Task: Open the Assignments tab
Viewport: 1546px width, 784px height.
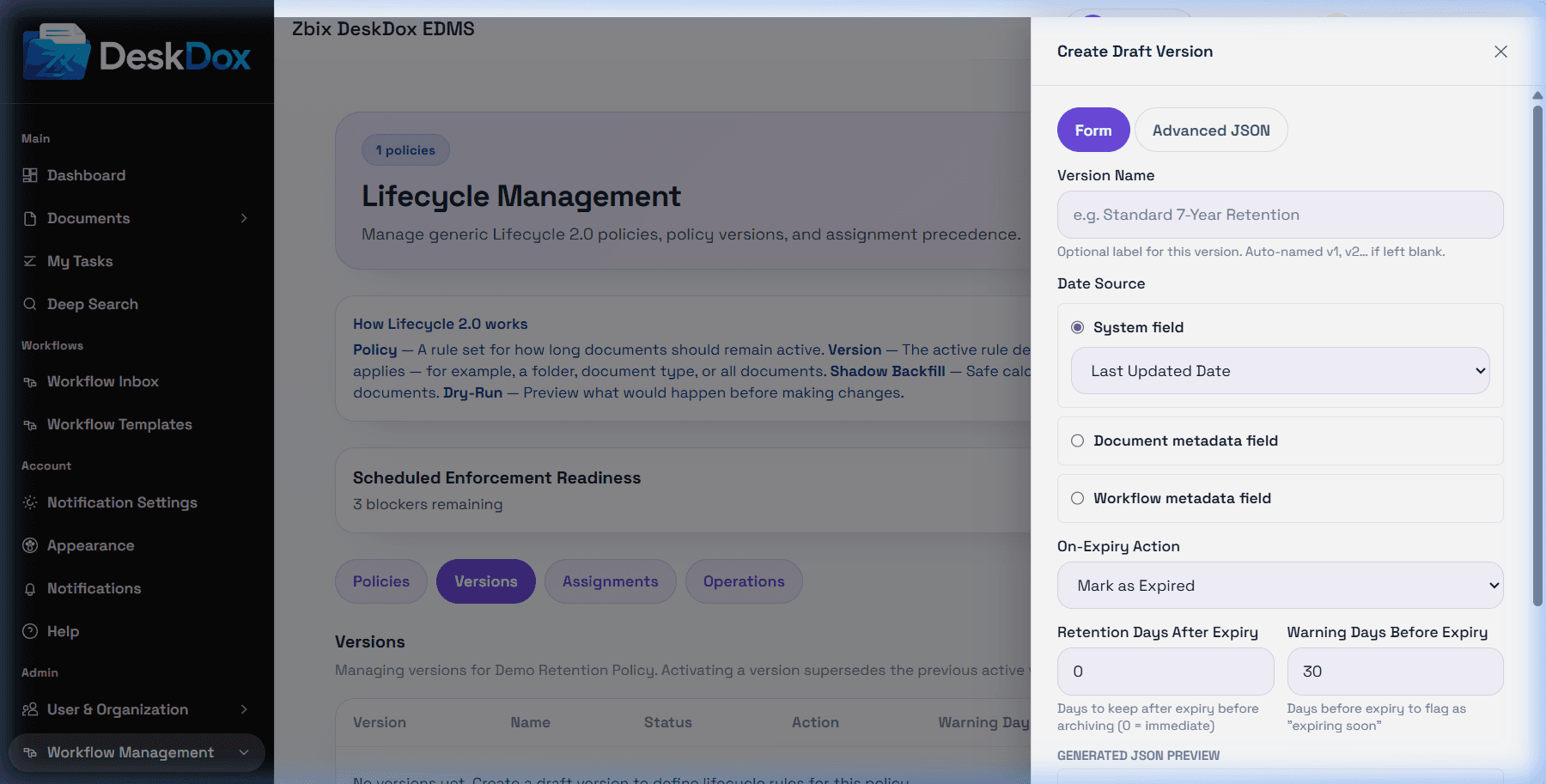Action: point(611,581)
